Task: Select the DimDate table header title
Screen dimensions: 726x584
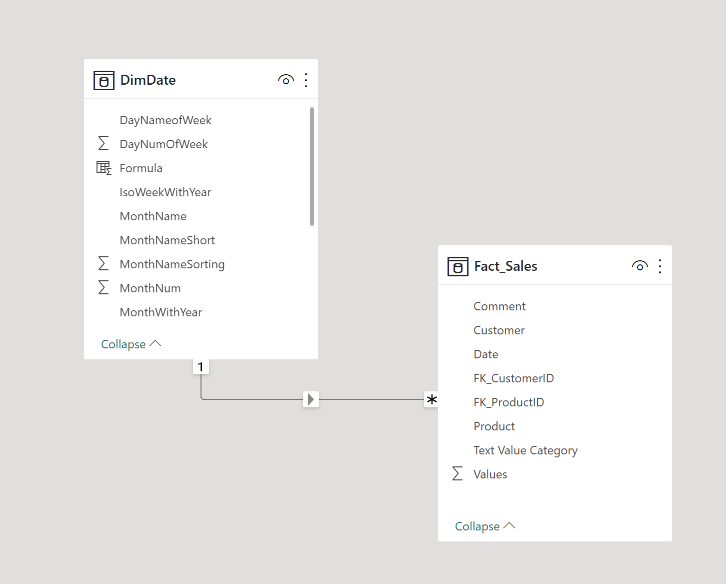Action: click(148, 80)
